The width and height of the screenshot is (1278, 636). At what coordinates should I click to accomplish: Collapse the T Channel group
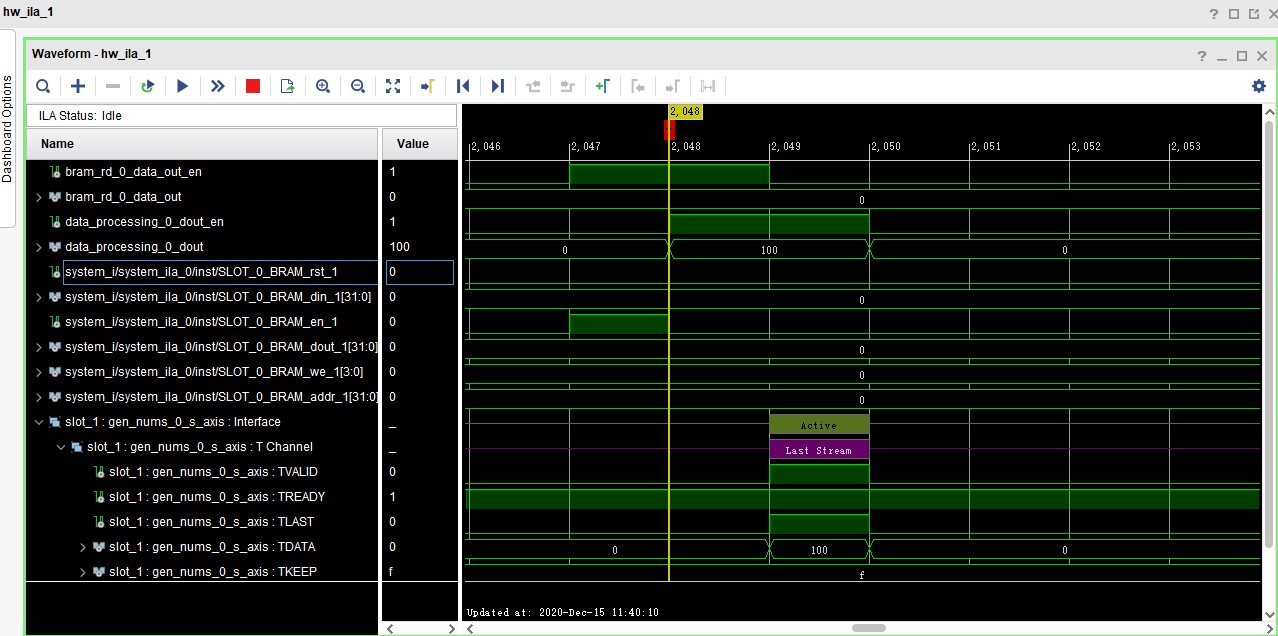[x=60, y=447]
